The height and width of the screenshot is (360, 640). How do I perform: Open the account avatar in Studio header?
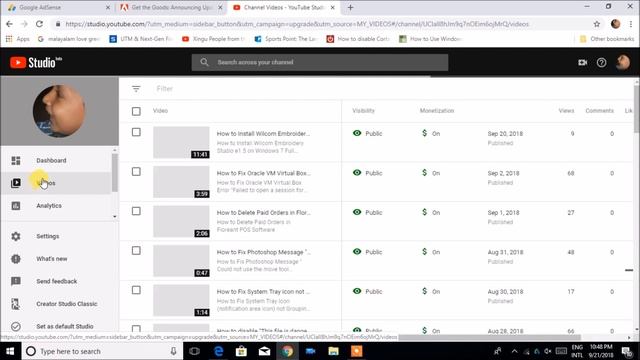tap(623, 62)
